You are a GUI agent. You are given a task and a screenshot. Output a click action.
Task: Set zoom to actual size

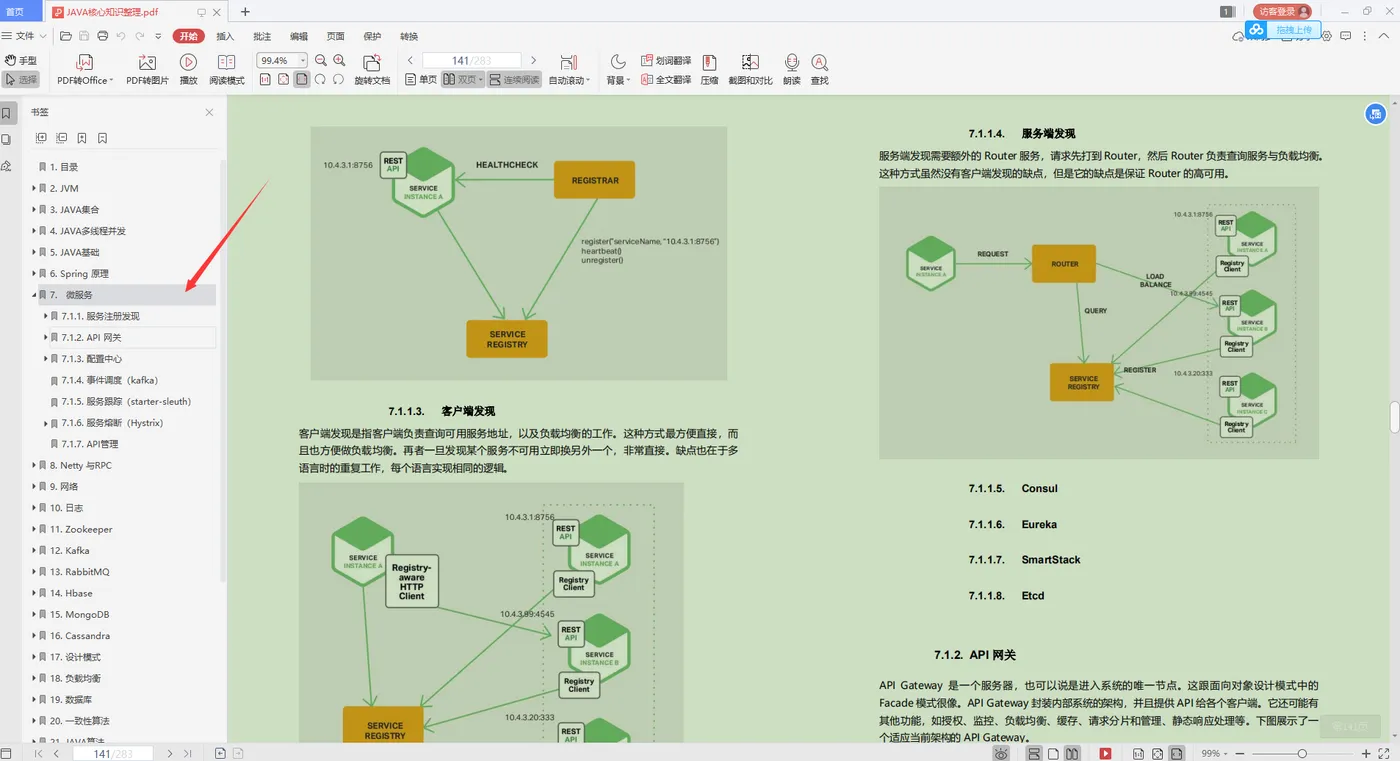[x=265, y=79]
